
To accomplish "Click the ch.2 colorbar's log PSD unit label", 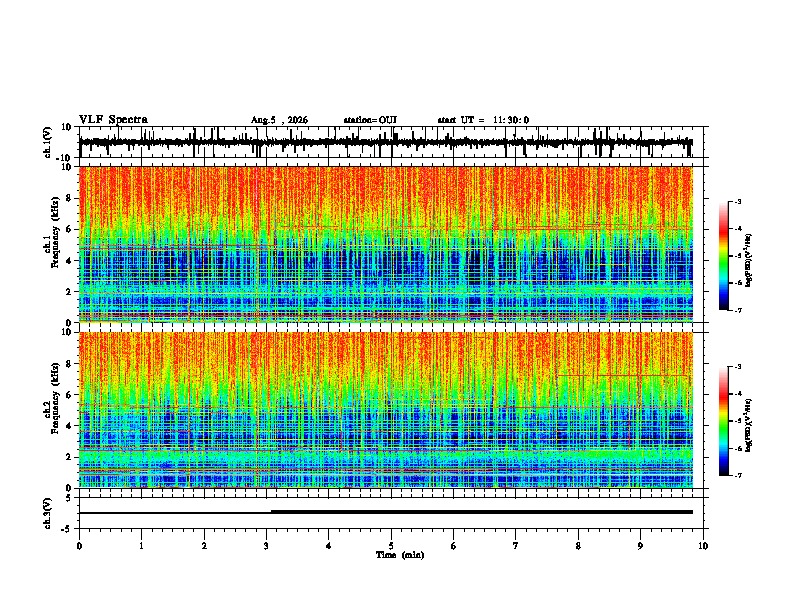I will 748,425.
